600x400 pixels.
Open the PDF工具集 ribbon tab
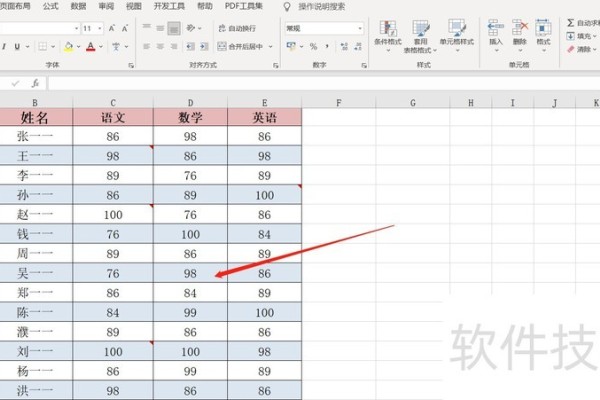tap(244, 6)
